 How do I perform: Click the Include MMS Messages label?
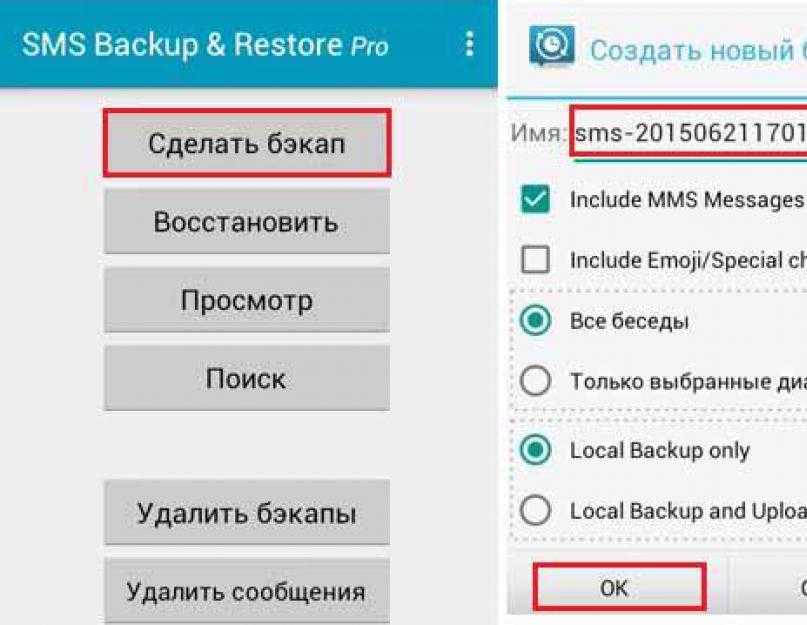point(687,200)
